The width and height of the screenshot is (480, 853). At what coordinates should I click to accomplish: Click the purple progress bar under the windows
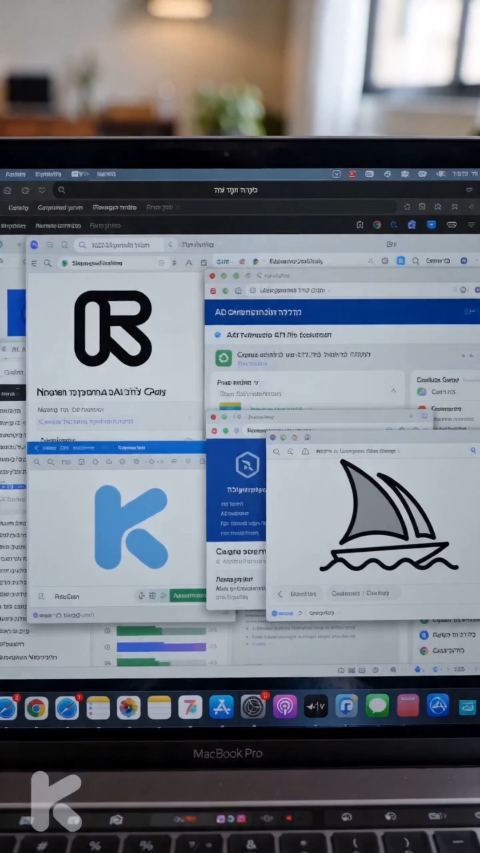[162, 647]
